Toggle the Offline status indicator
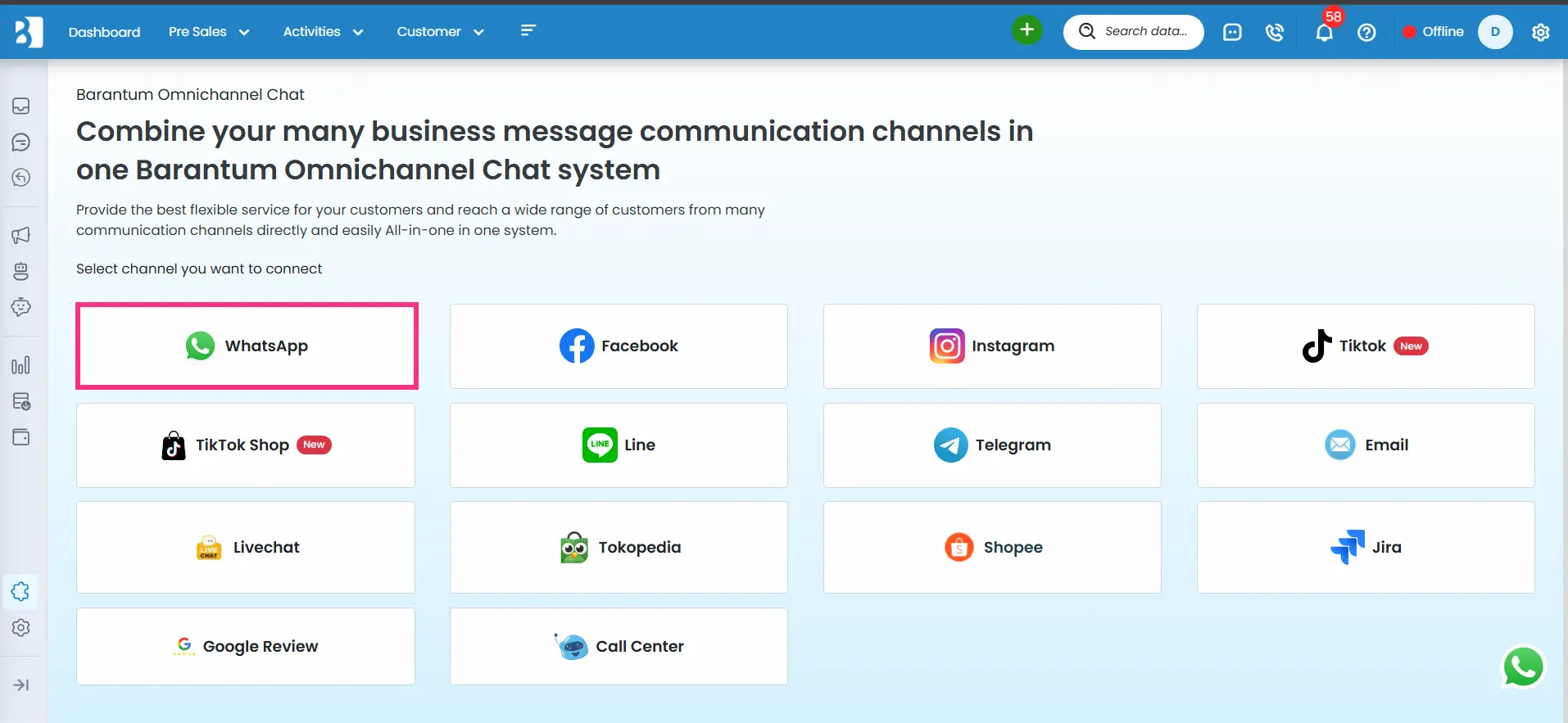This screenshot has width=1568, height=723. pyautogui.click(x=1434, y=32)
